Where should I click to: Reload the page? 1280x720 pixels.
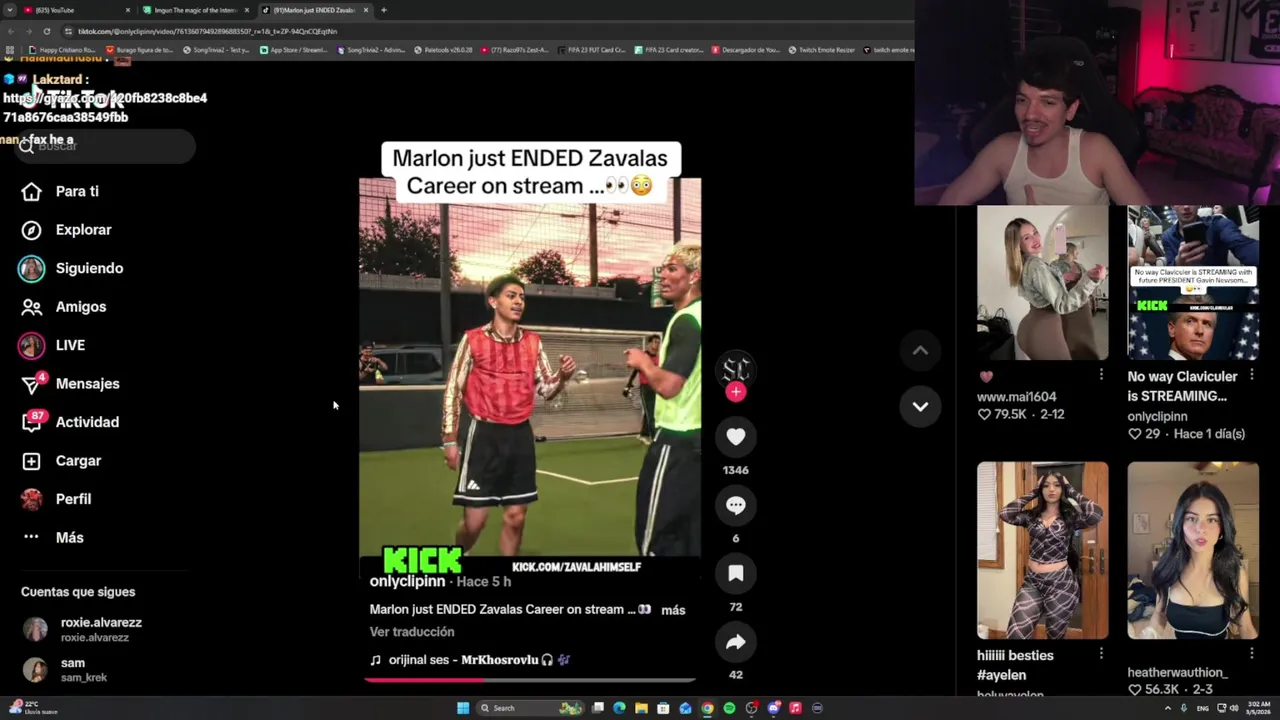point(46,31)
